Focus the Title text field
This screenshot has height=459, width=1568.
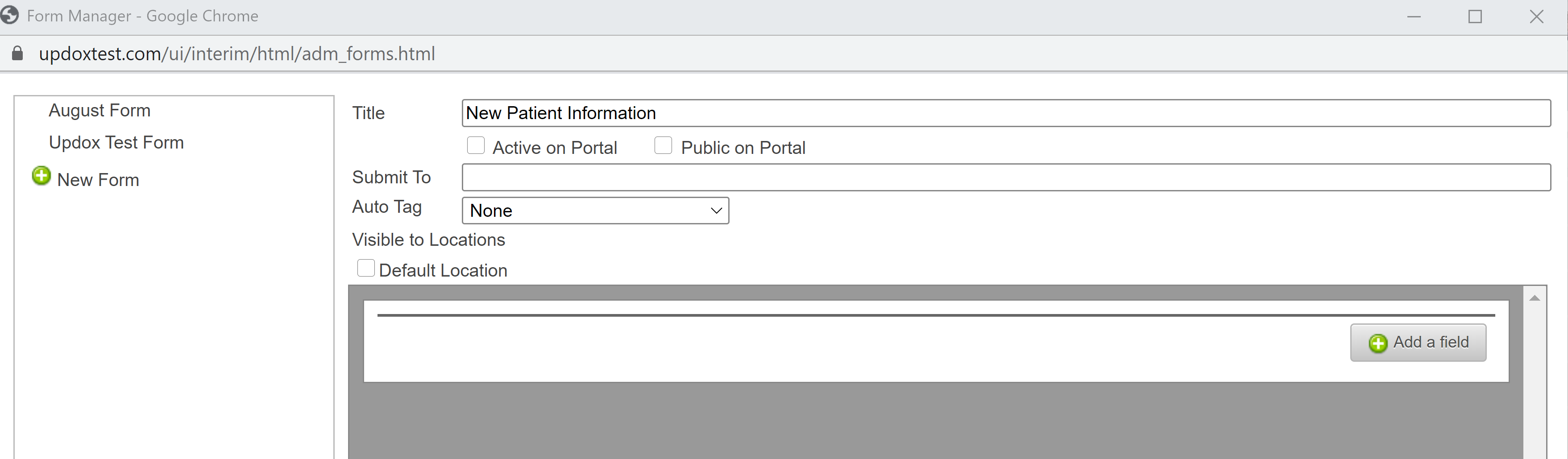(1006, 113)
